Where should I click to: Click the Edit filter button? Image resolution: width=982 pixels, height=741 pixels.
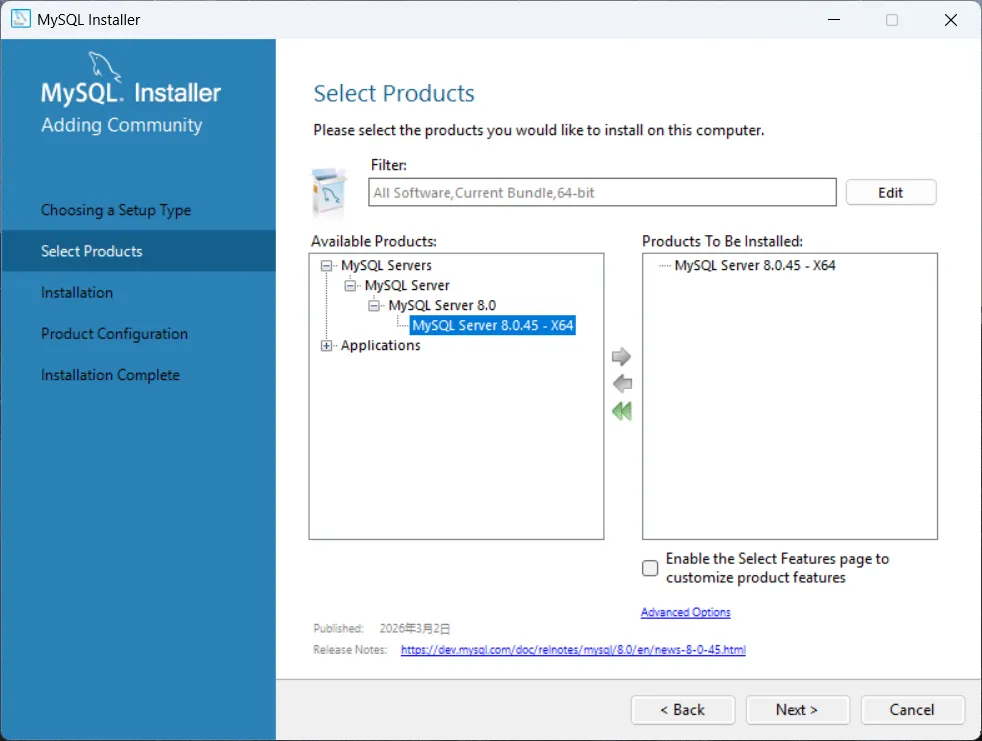[891, 192]
